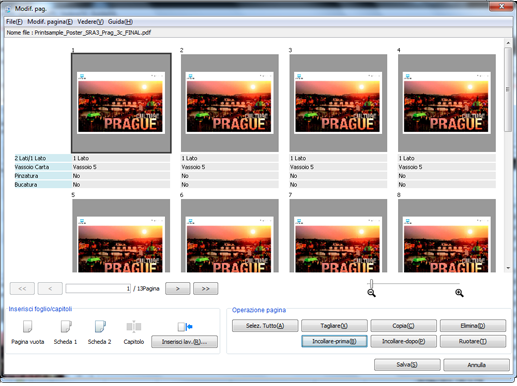Insert Scheda 2 tab sheet icon

(x=100, y=326)
